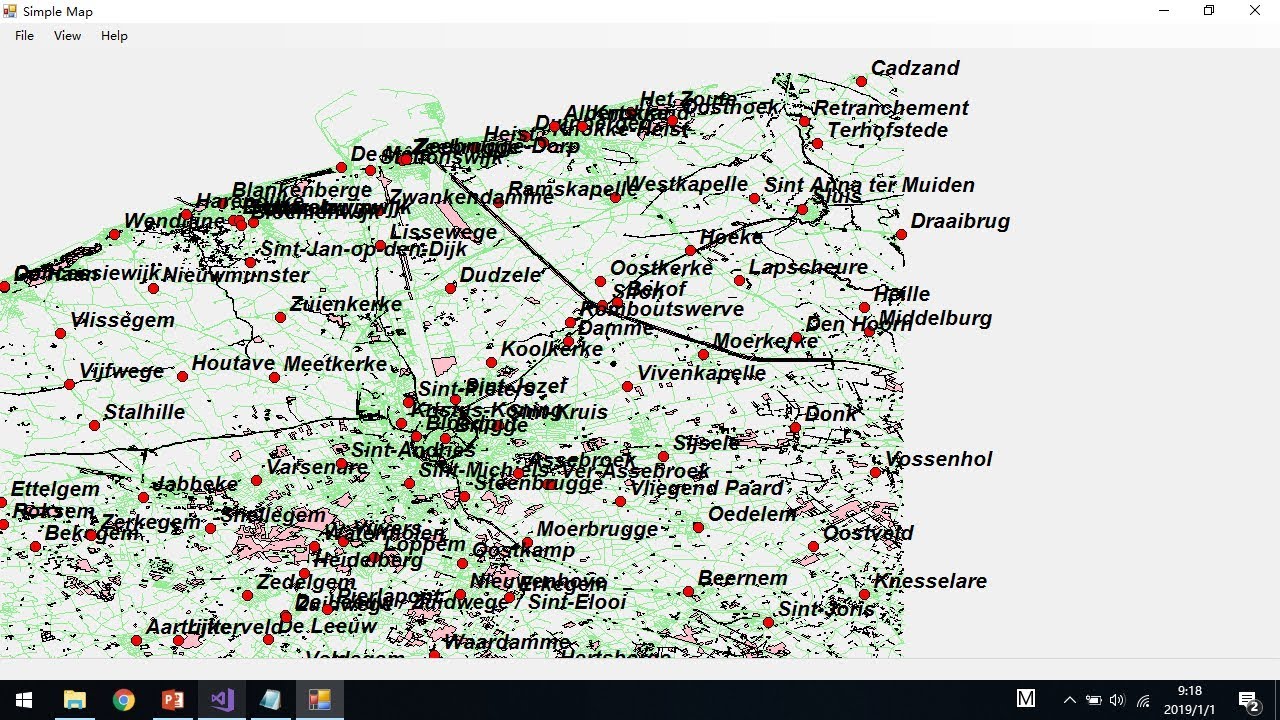Click the Oostkamp map label
The image size is (1280, 720).
point(523,551)
